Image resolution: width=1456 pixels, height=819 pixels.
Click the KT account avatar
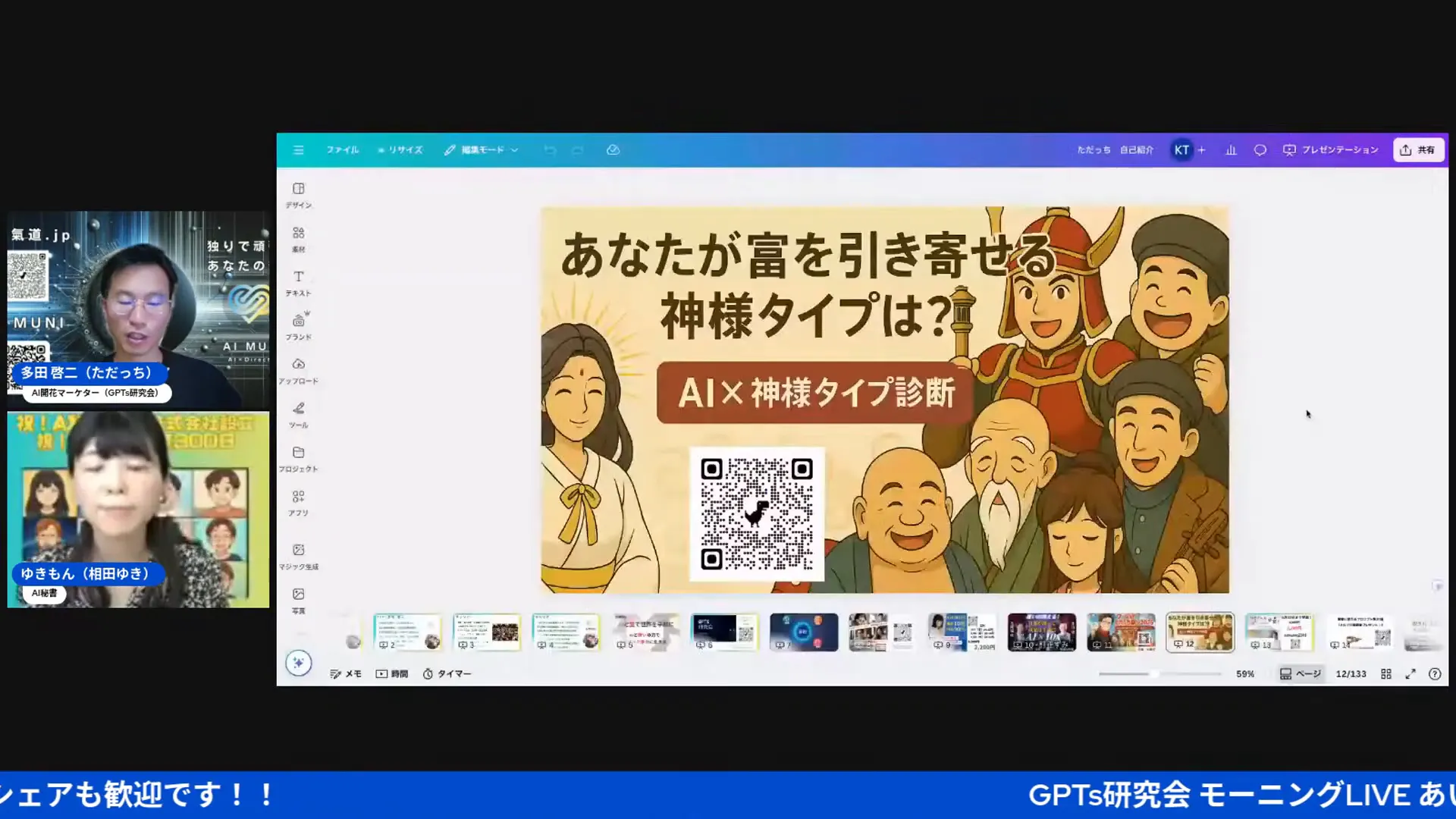[1181, 150]
